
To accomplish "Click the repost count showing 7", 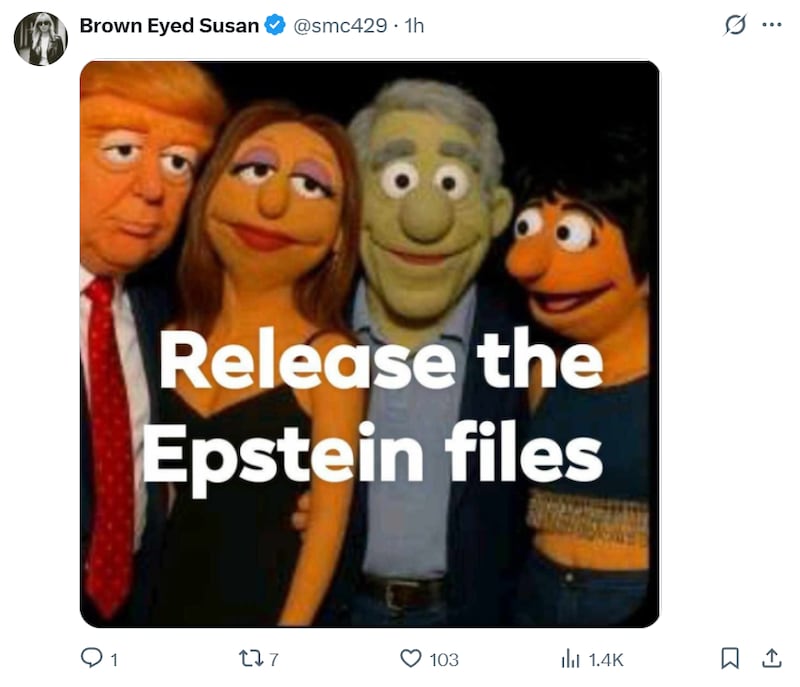I will [272, 660].
